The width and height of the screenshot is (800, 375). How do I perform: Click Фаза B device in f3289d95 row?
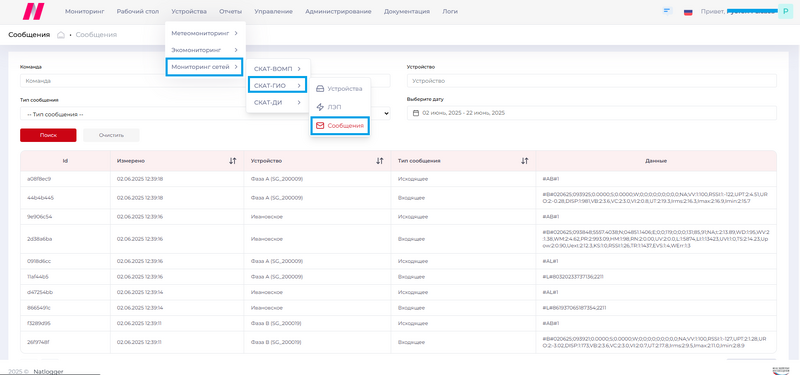coord(277,323)
